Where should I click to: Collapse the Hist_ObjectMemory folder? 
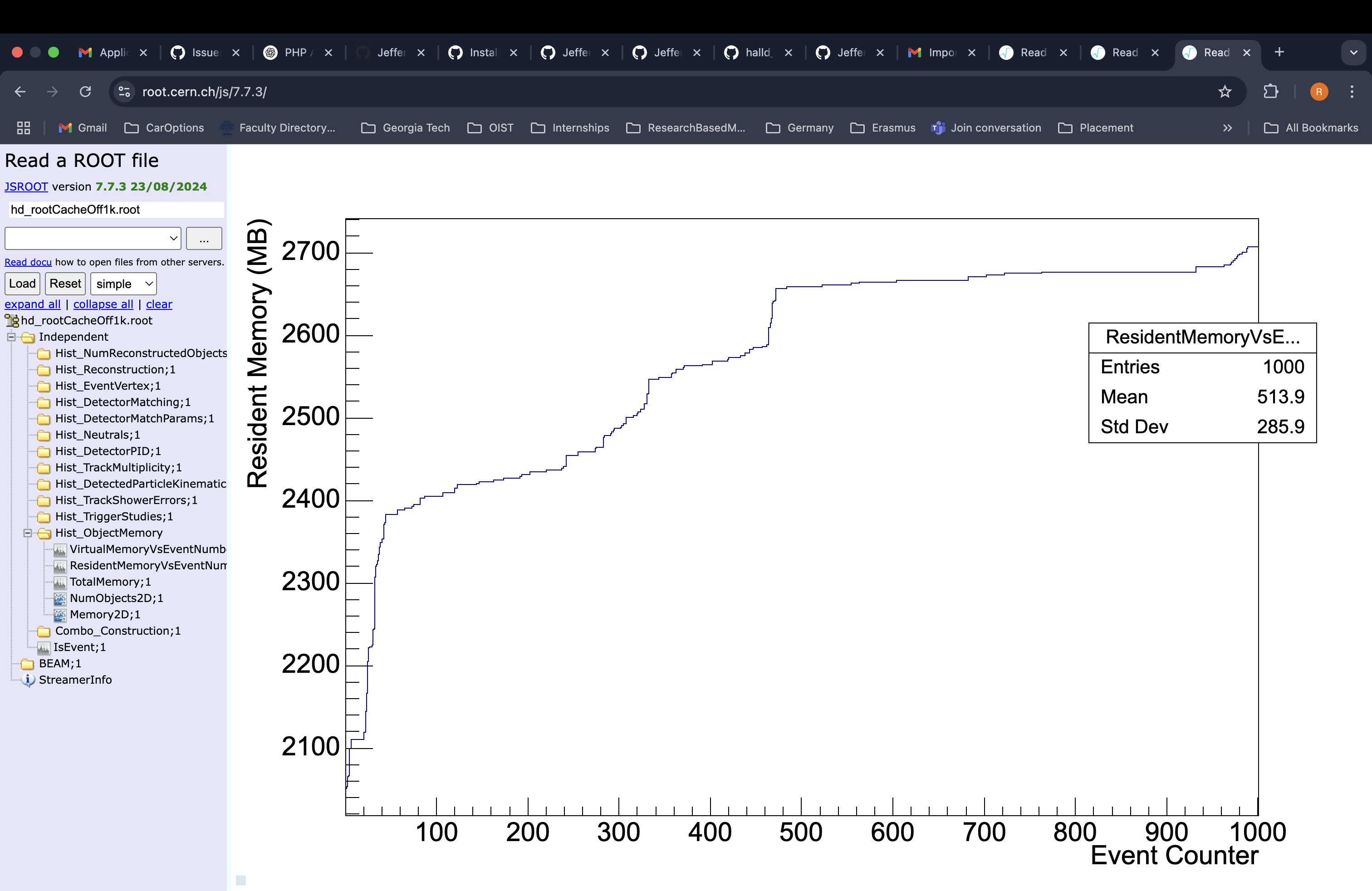pyautogui.click(x=27, y=533)
